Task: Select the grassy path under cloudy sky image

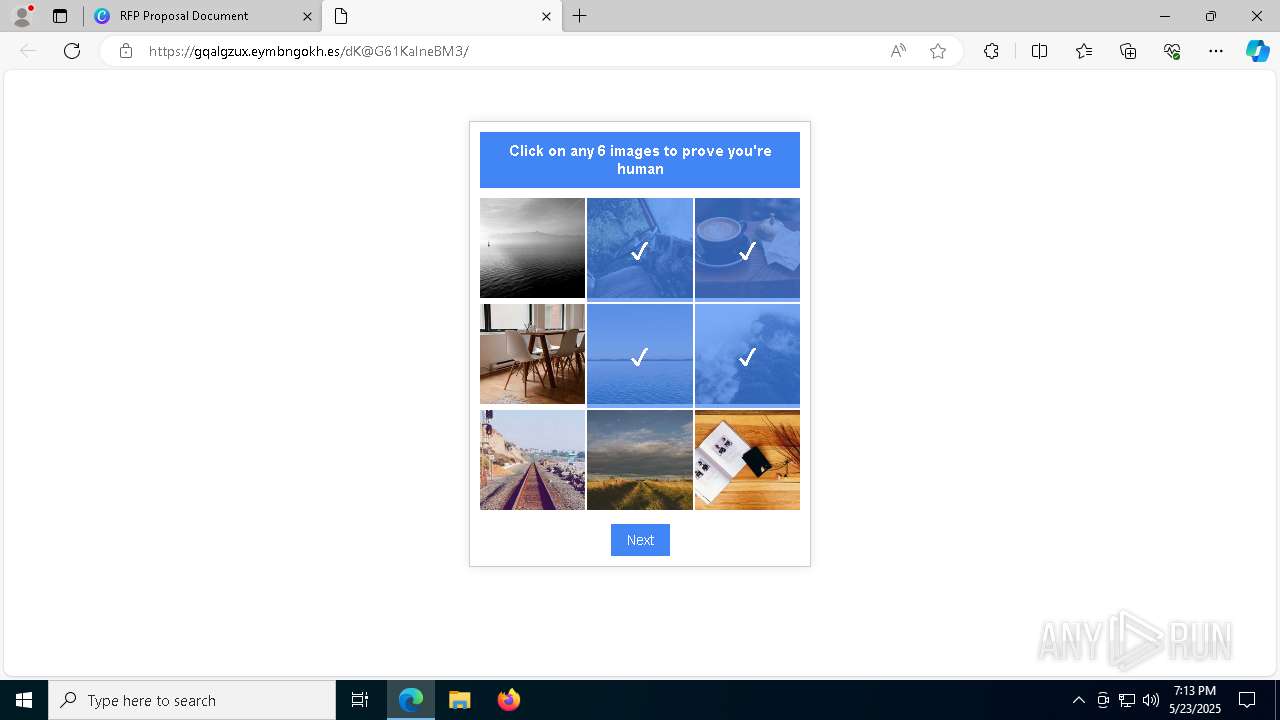Action: click(x=640, y=460)
